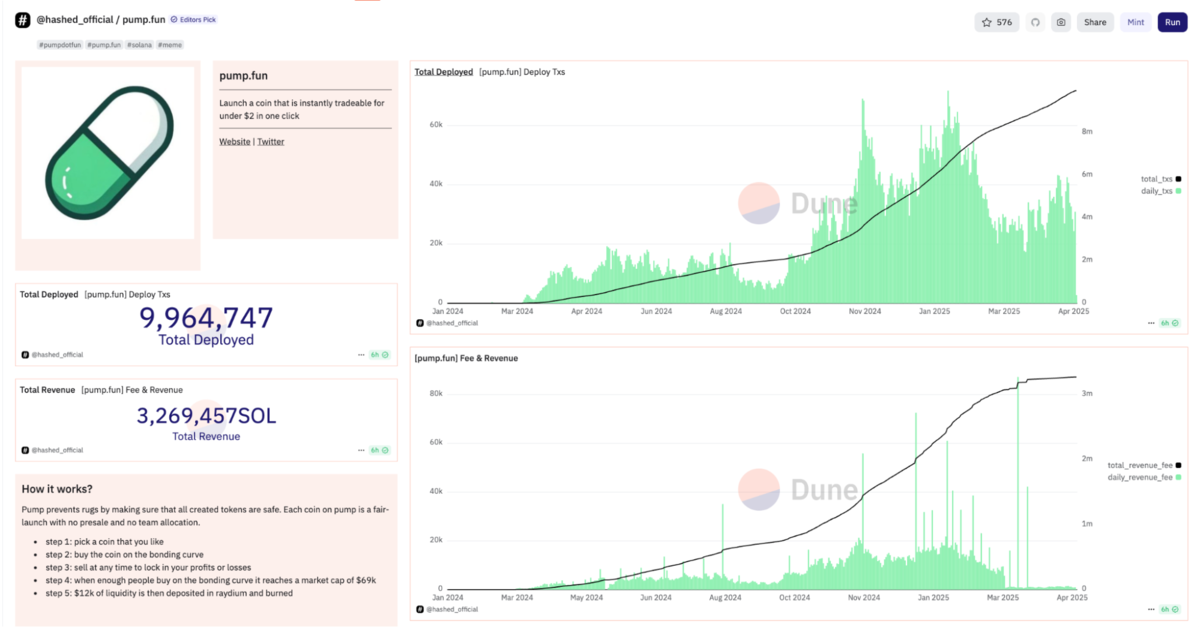Select the #pump.fun tag
The height and width of the screenshot is (627, 1200).
(104, 45)
